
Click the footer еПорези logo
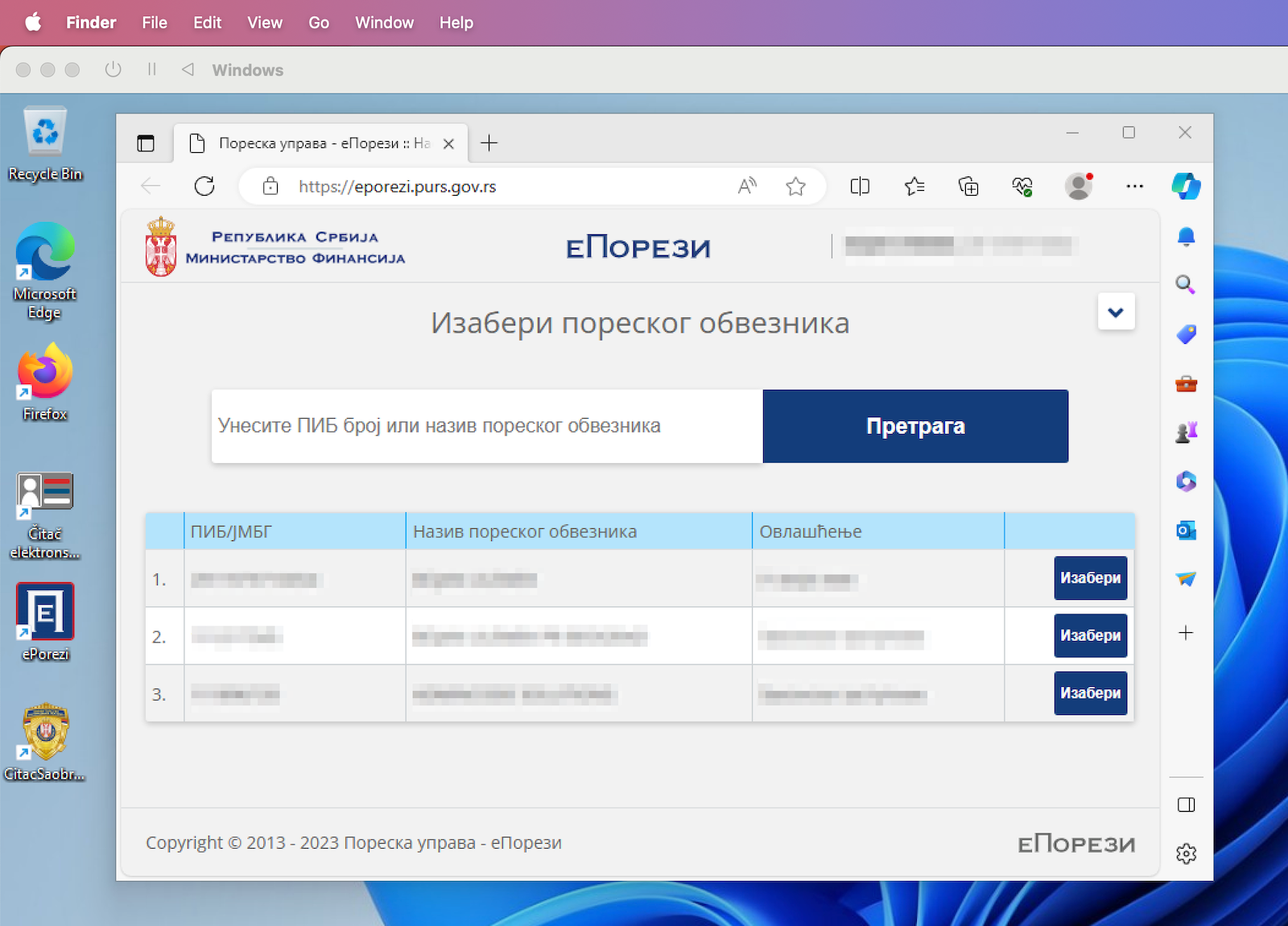point(1076,843)
